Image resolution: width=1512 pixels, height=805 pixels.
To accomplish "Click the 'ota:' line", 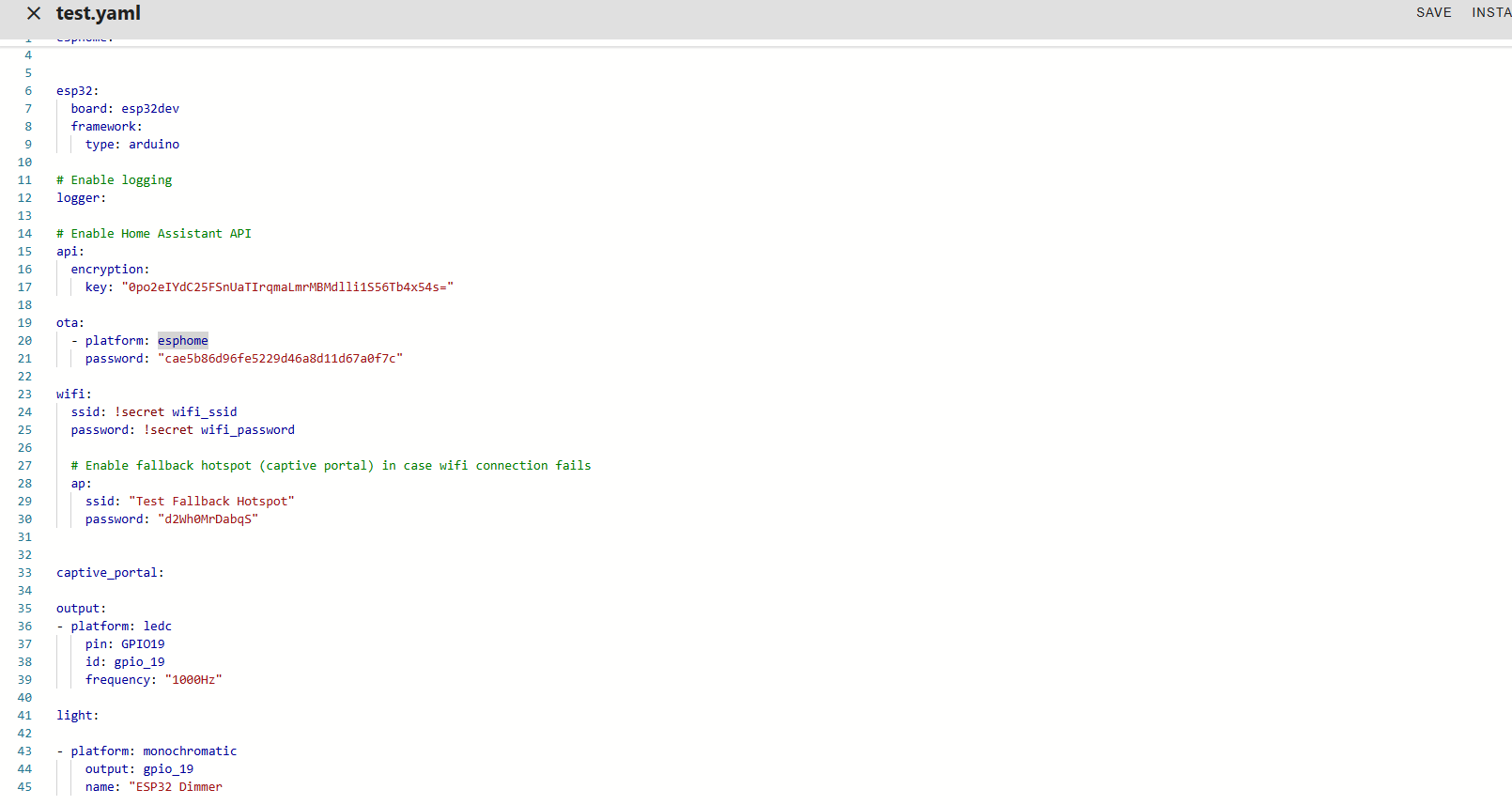I will coord(70,323).
